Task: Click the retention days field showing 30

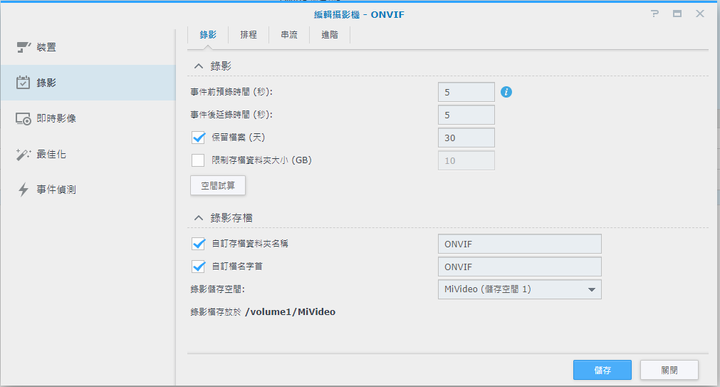Action: 466,138
